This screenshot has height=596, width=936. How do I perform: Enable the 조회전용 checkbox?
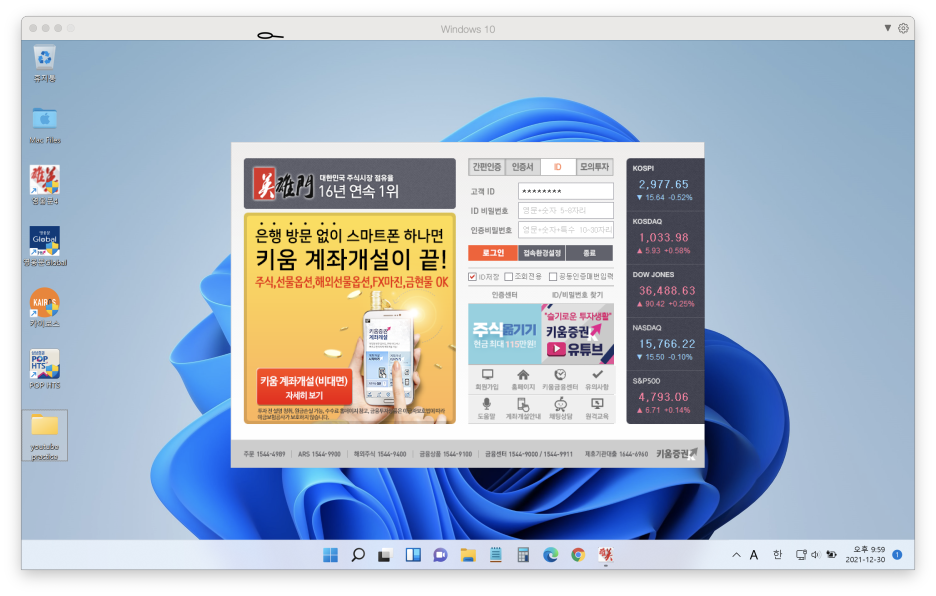click(509, 277)
